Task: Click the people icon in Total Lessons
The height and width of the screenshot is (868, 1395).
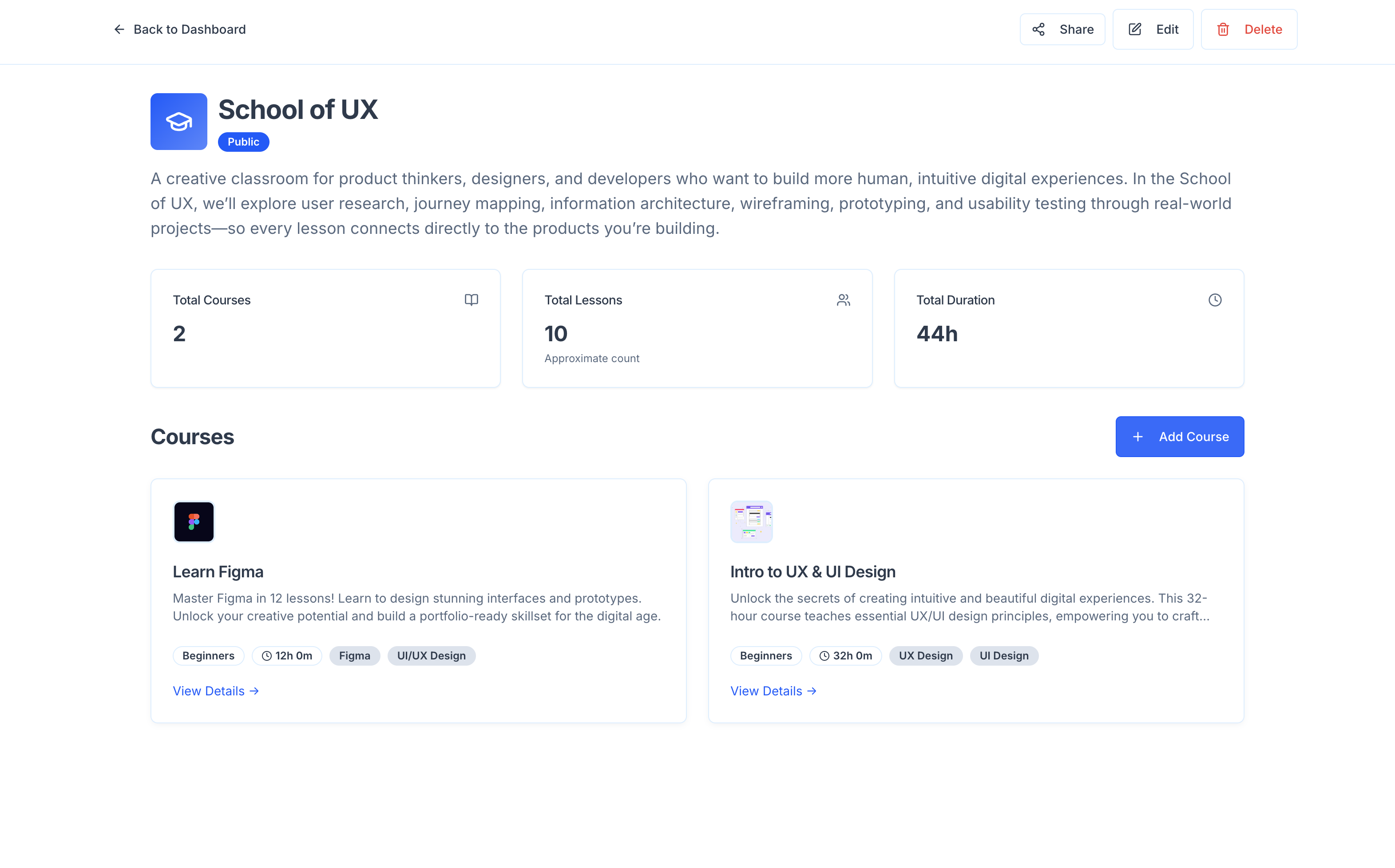Action: [x=843, y=300]
